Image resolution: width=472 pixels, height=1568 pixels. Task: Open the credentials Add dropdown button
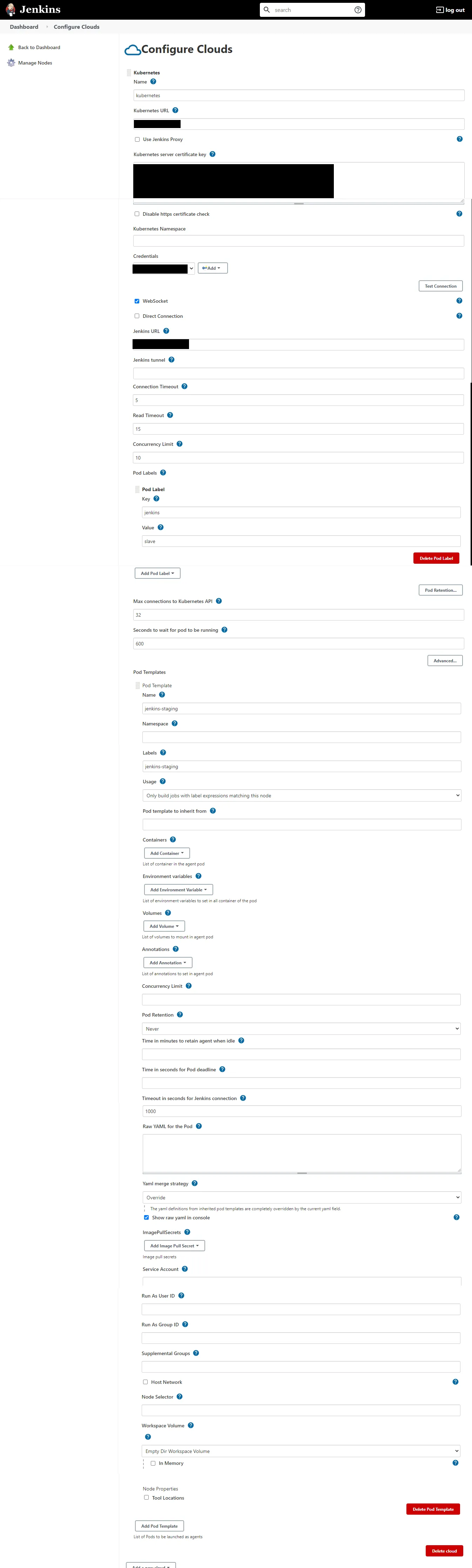point(213,268)
